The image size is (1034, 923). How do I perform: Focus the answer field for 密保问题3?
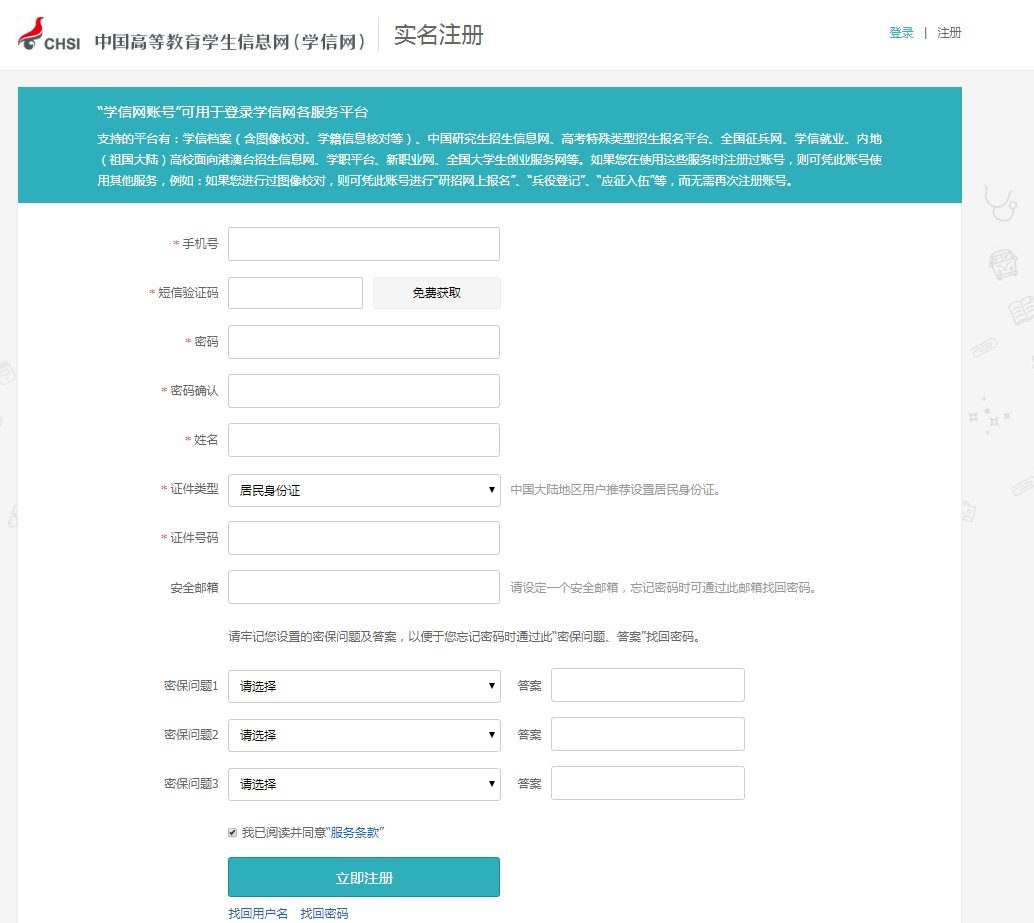(648, 783)
